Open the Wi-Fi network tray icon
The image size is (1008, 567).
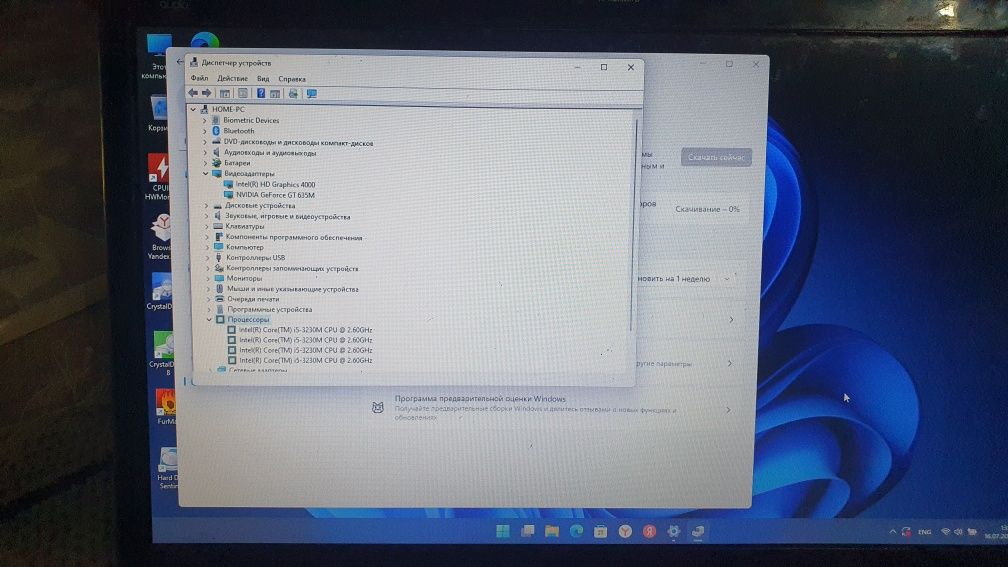point(946,532)
